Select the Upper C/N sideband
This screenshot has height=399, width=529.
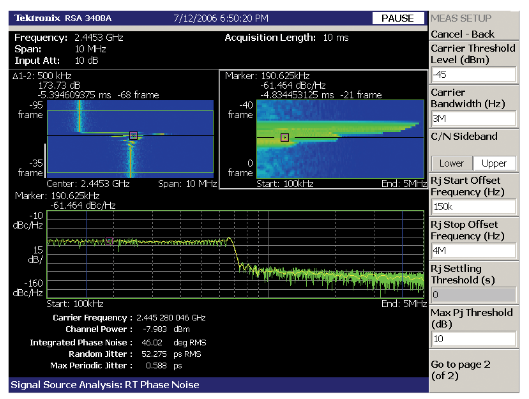[494, 163]
